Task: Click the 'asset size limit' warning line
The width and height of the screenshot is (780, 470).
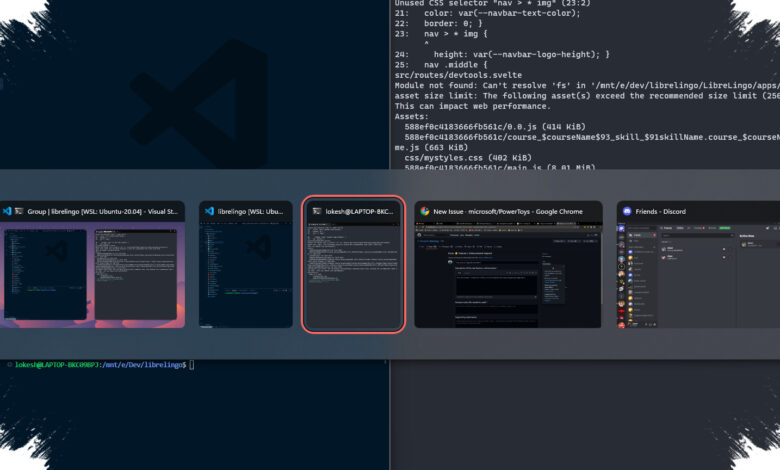Action: tap(587, 95)
